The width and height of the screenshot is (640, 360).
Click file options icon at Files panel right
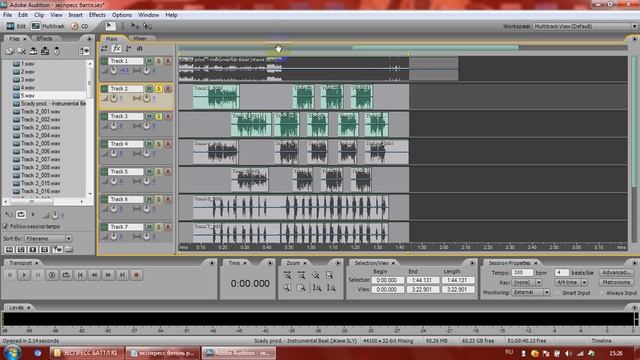coord(84,51)
